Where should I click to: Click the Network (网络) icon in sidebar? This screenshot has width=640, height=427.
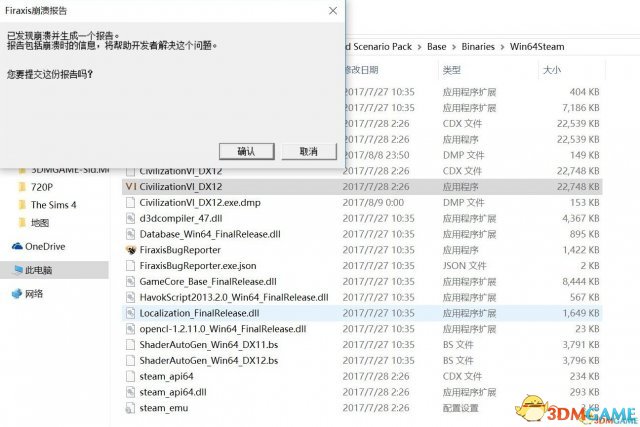pyautogui.click(x=17, y=294)
